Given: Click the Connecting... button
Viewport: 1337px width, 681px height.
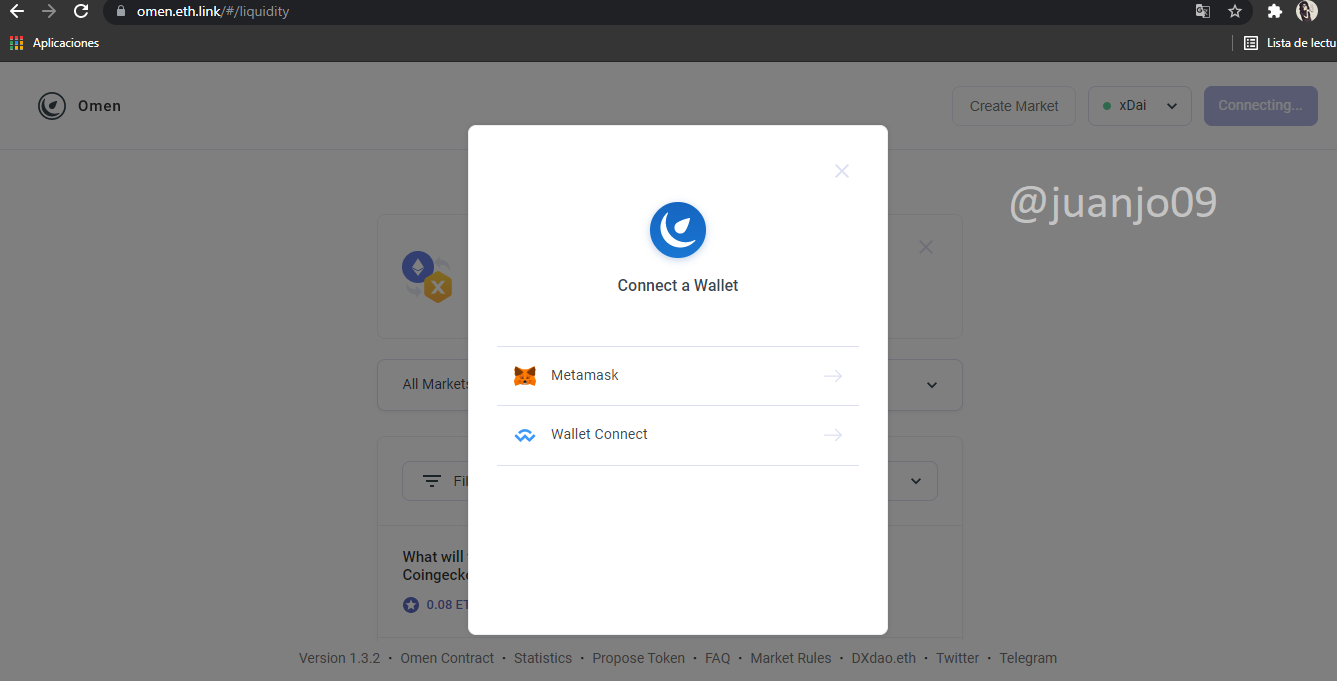Looking at the screenshot, I should 1260,106.
